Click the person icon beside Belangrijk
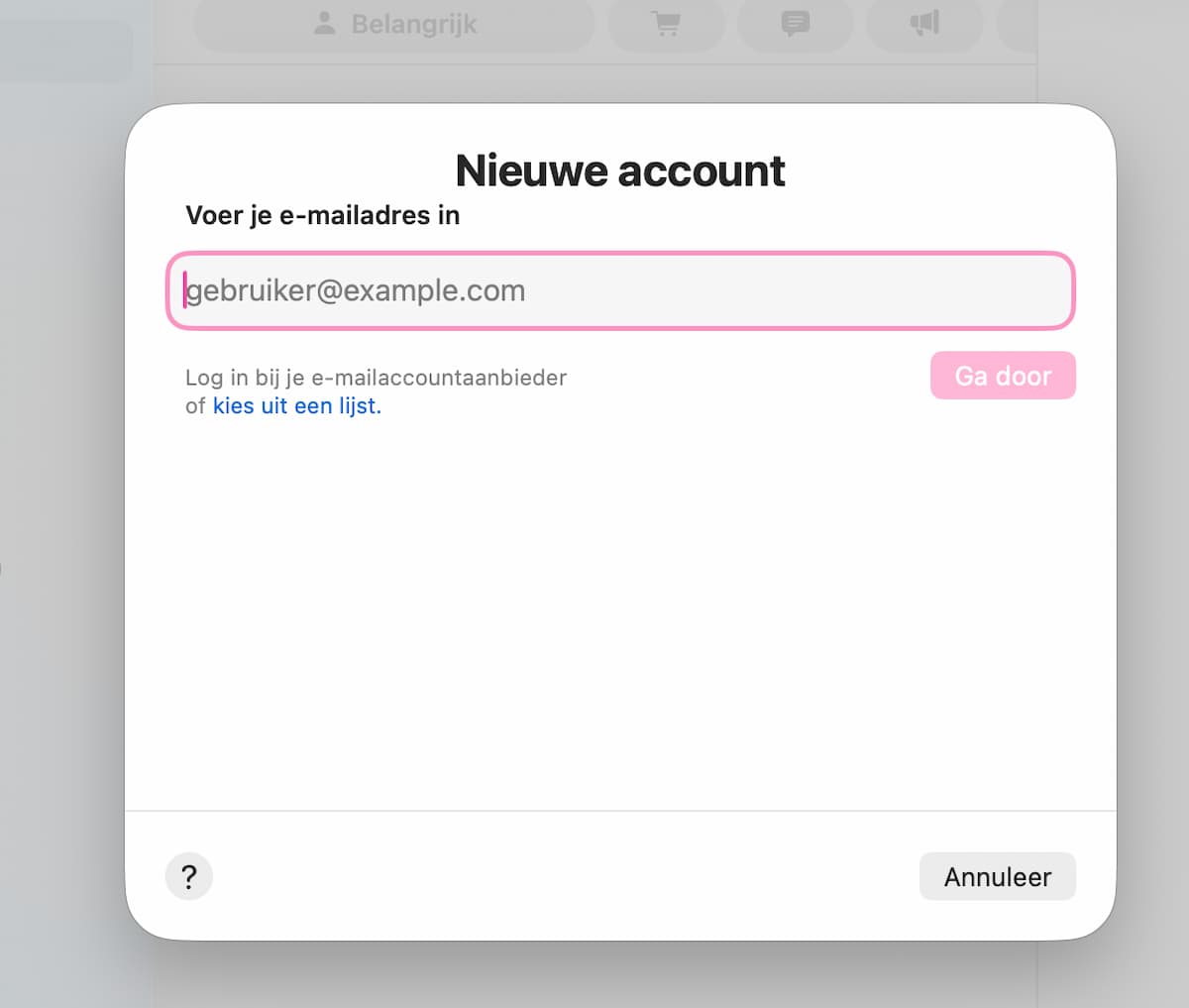 (x=325, y=24)
